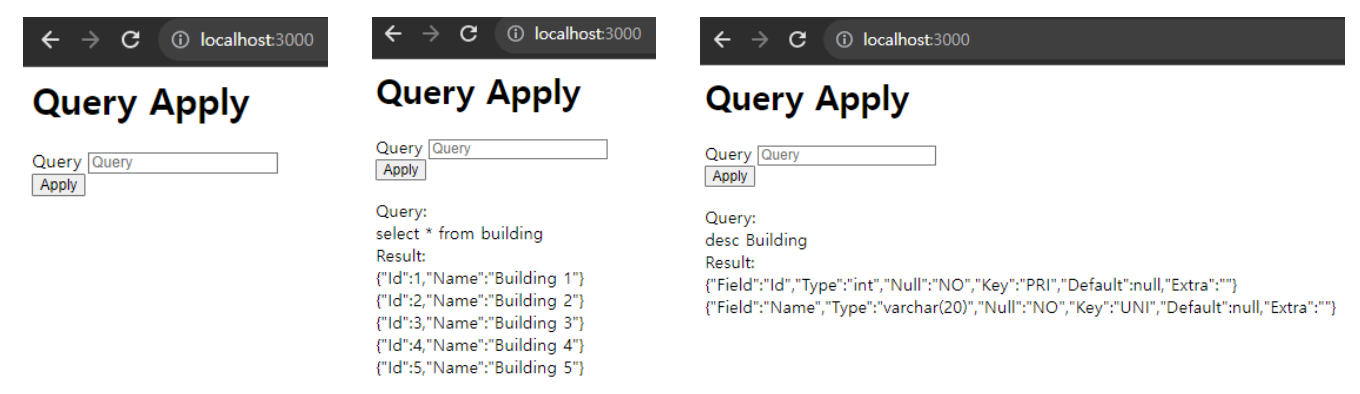Click the Query Apply heading in right window
The image size is (1360, 394).
(807, 99)
